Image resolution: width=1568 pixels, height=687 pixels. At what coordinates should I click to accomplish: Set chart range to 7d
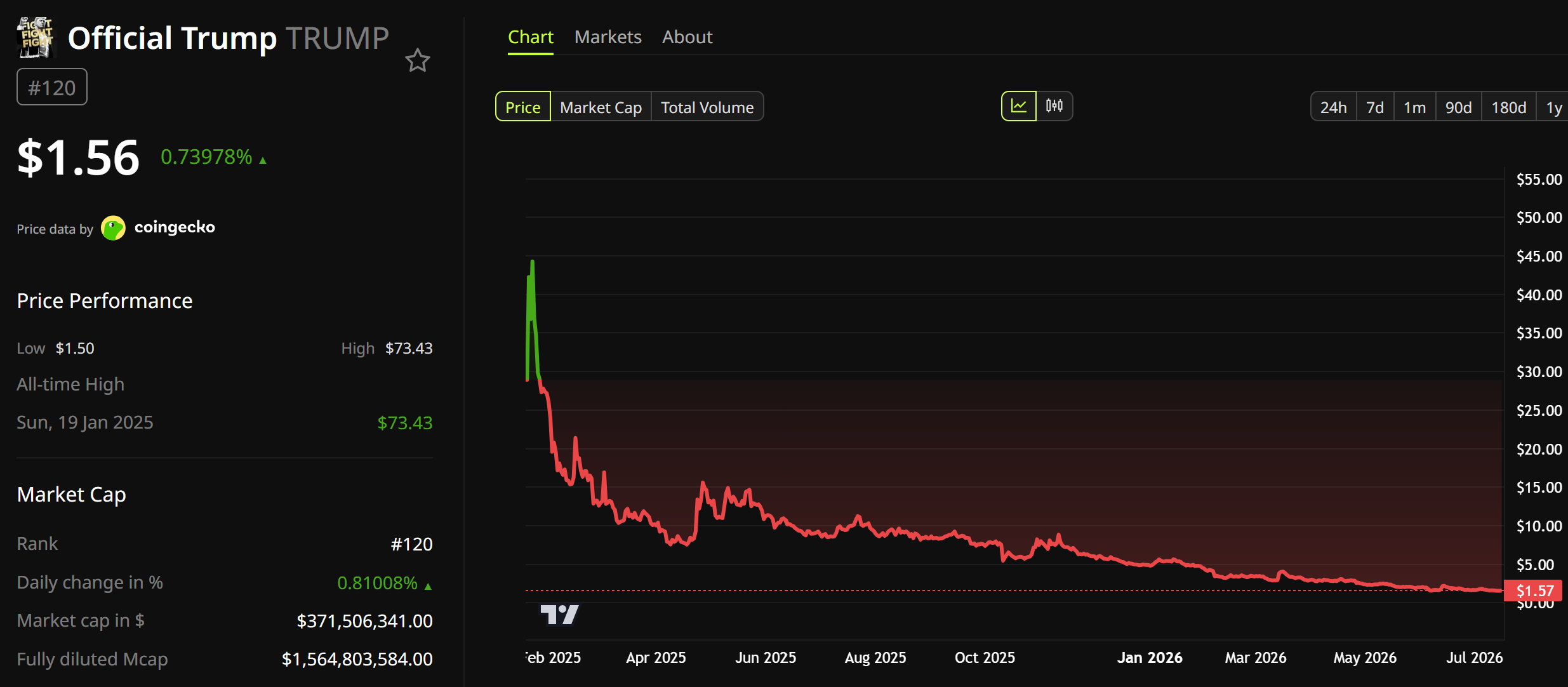pyautogui.click(x=1375, y=107)
